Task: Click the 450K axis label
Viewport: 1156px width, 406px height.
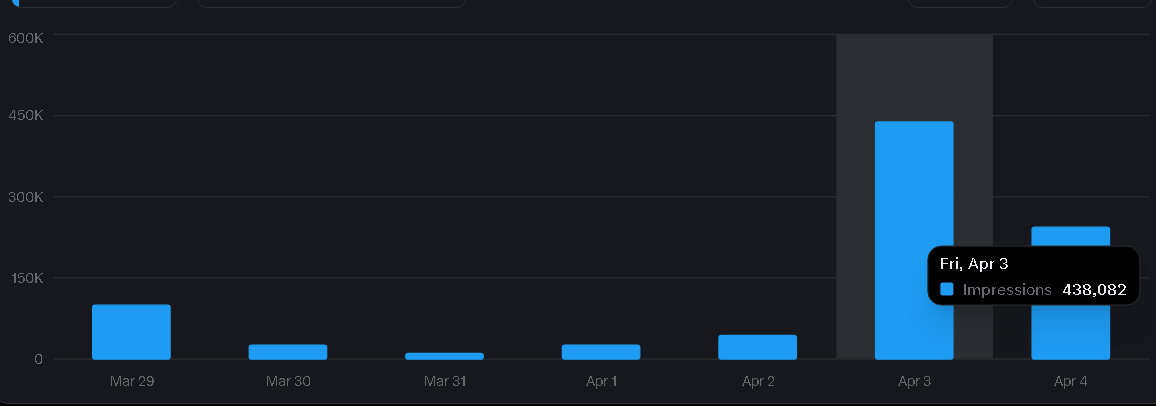Action: 27,116
